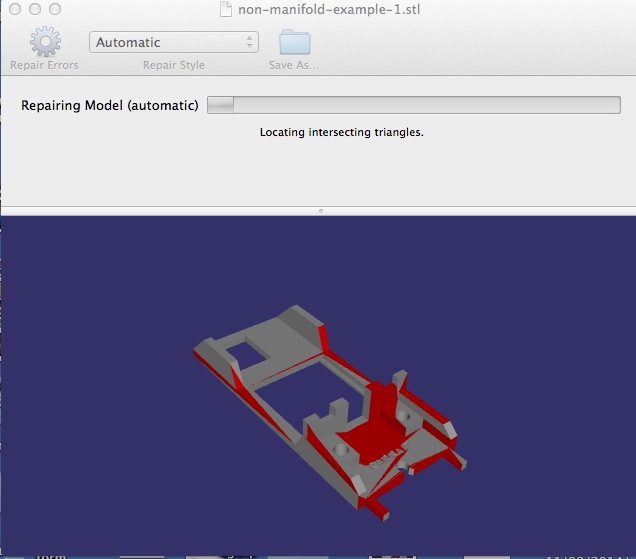
Task: Click the dropdown stepper arrows beside Automatic
Action: click(x=249, y=42)
